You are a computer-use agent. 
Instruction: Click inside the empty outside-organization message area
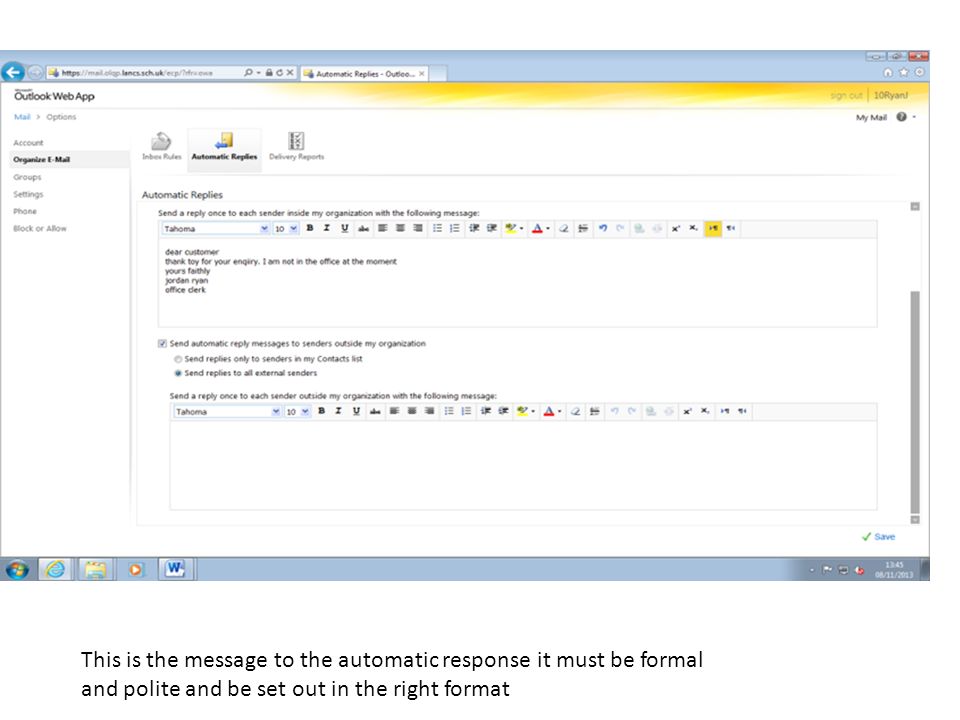(x=523, y=465)
